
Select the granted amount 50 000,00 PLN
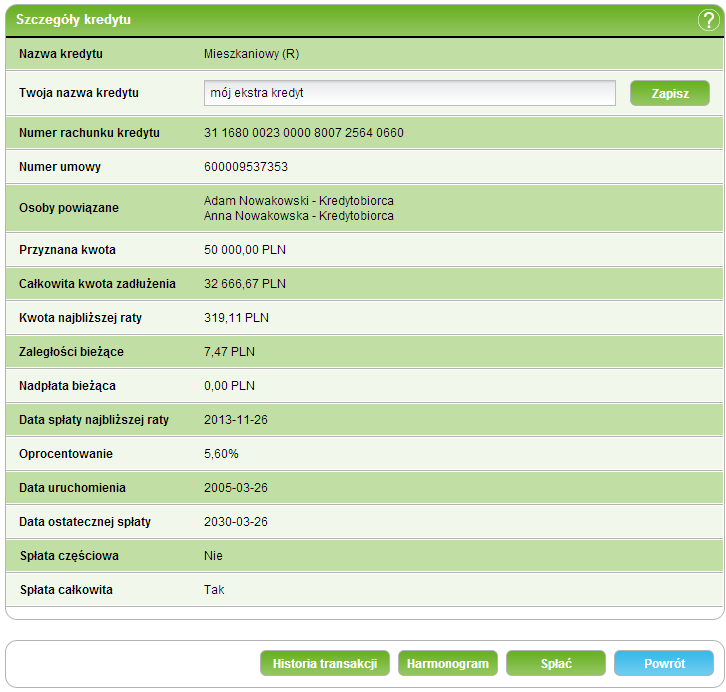click(x=245, y=250)
